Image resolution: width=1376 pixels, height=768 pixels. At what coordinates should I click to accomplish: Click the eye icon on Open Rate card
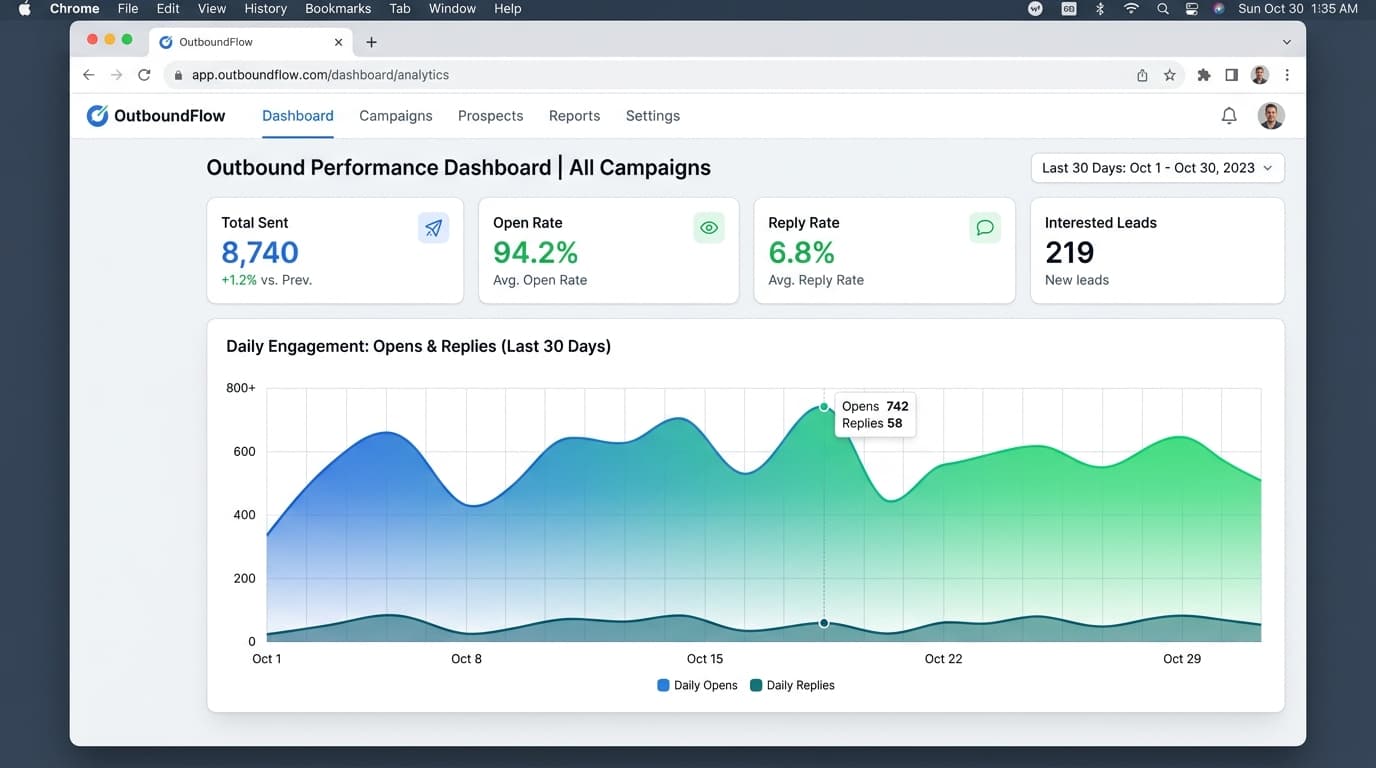(709, 228)
